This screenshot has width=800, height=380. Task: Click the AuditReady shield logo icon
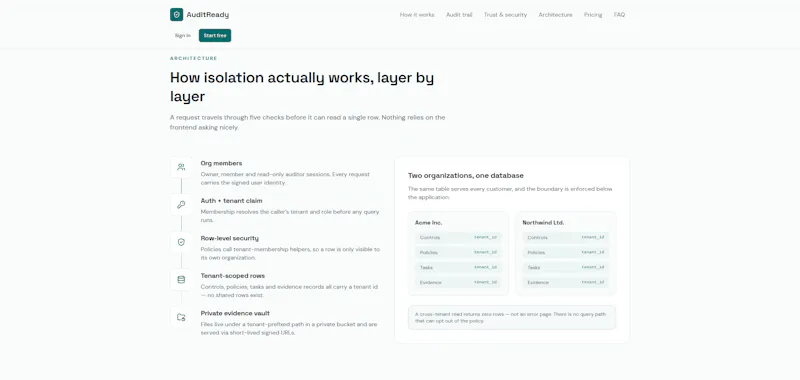(x=177, y=15)
